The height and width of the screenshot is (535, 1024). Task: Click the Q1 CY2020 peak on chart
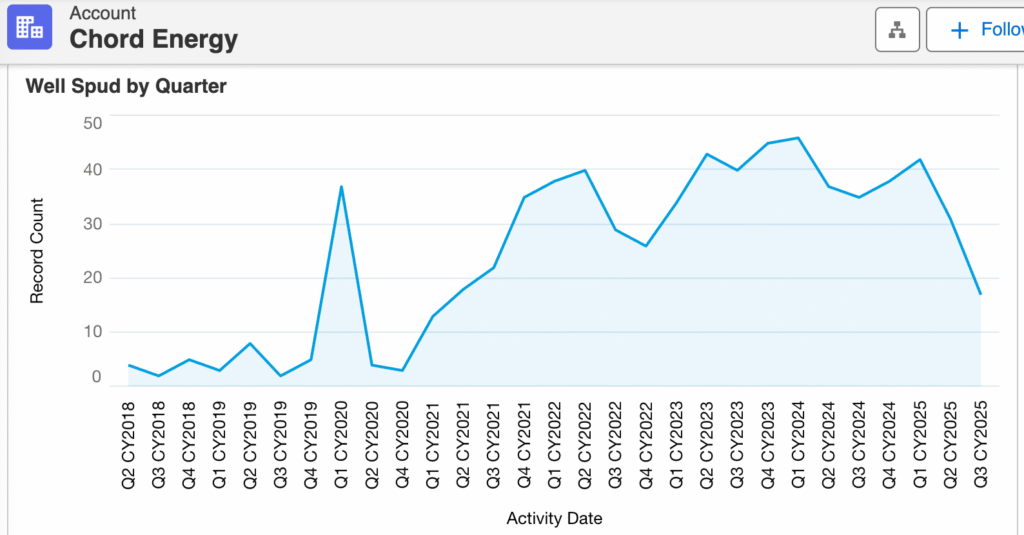tap(341, 187)
